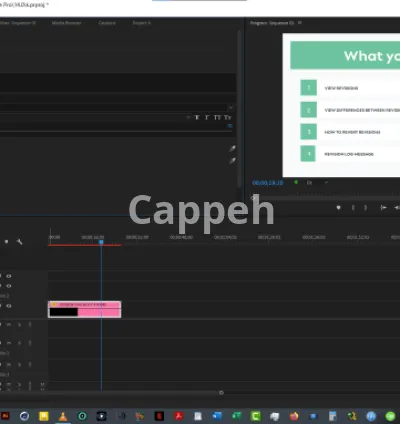Switch to the Project tab
Viewport: 400px width, 424px height.
pyautogui.click(x=142, y=23)
